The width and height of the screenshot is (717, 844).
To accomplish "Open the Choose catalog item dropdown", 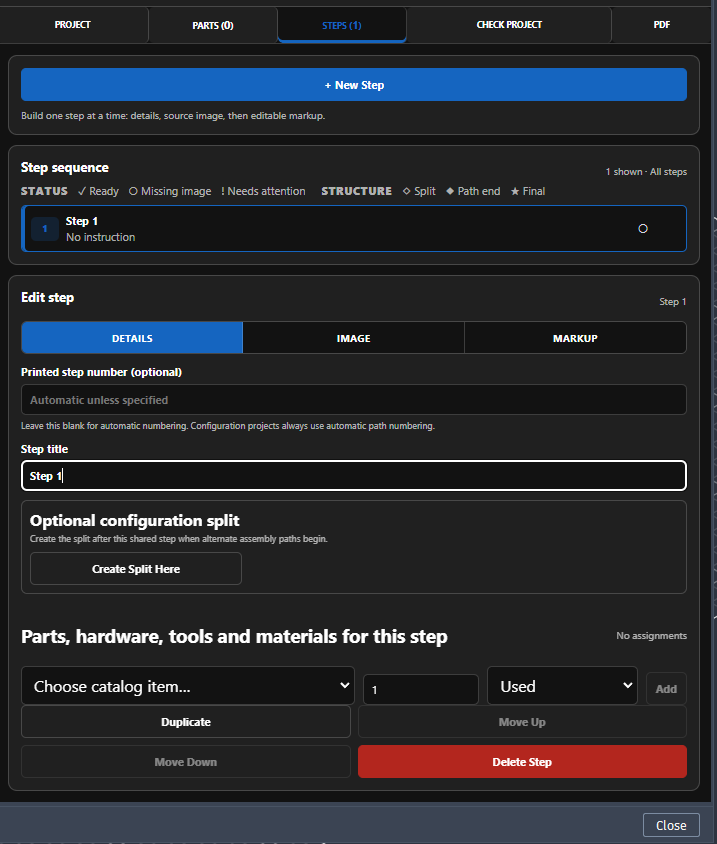I will (x=188, y=686).
